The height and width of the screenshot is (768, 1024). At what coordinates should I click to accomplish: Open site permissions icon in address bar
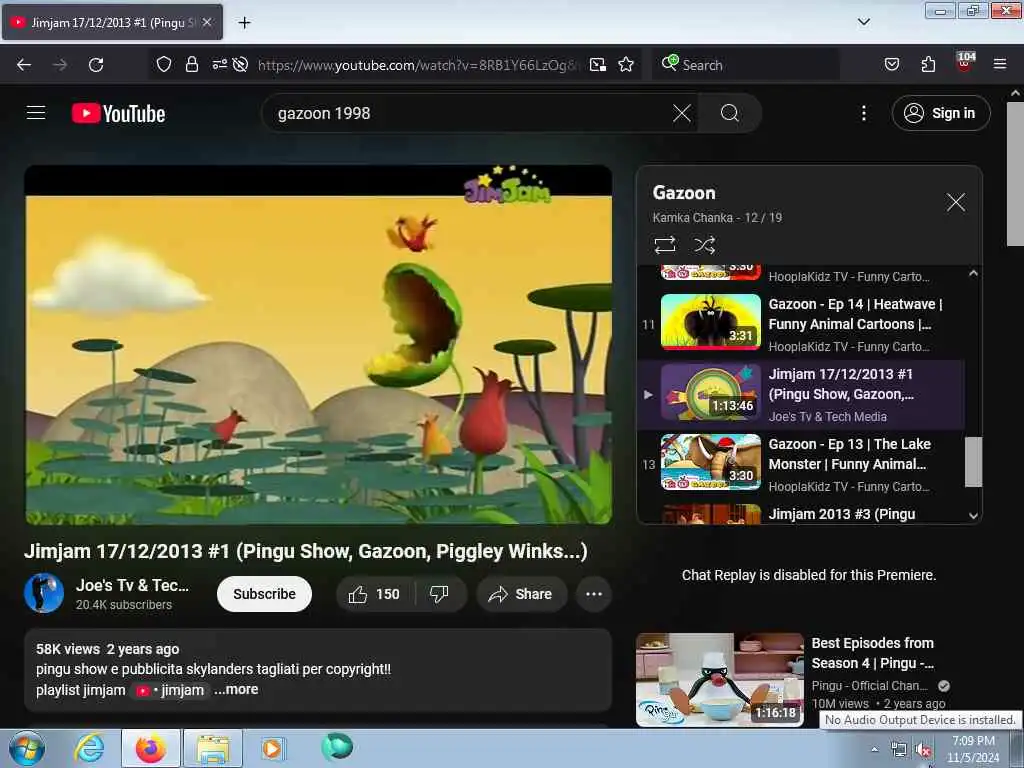point(219,64)
